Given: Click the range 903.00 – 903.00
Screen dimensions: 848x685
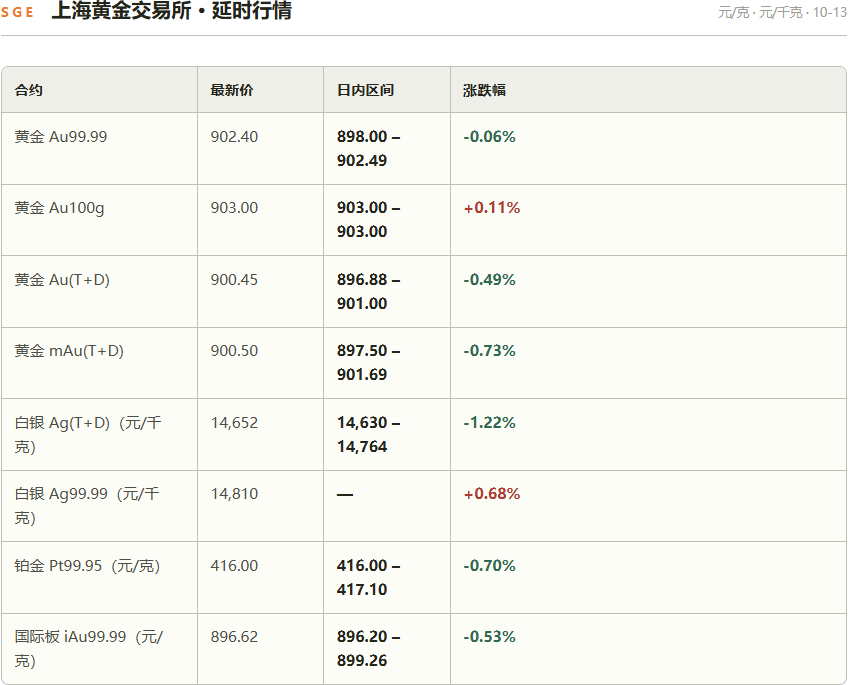Looking at the screenshot, I should 369,220.
